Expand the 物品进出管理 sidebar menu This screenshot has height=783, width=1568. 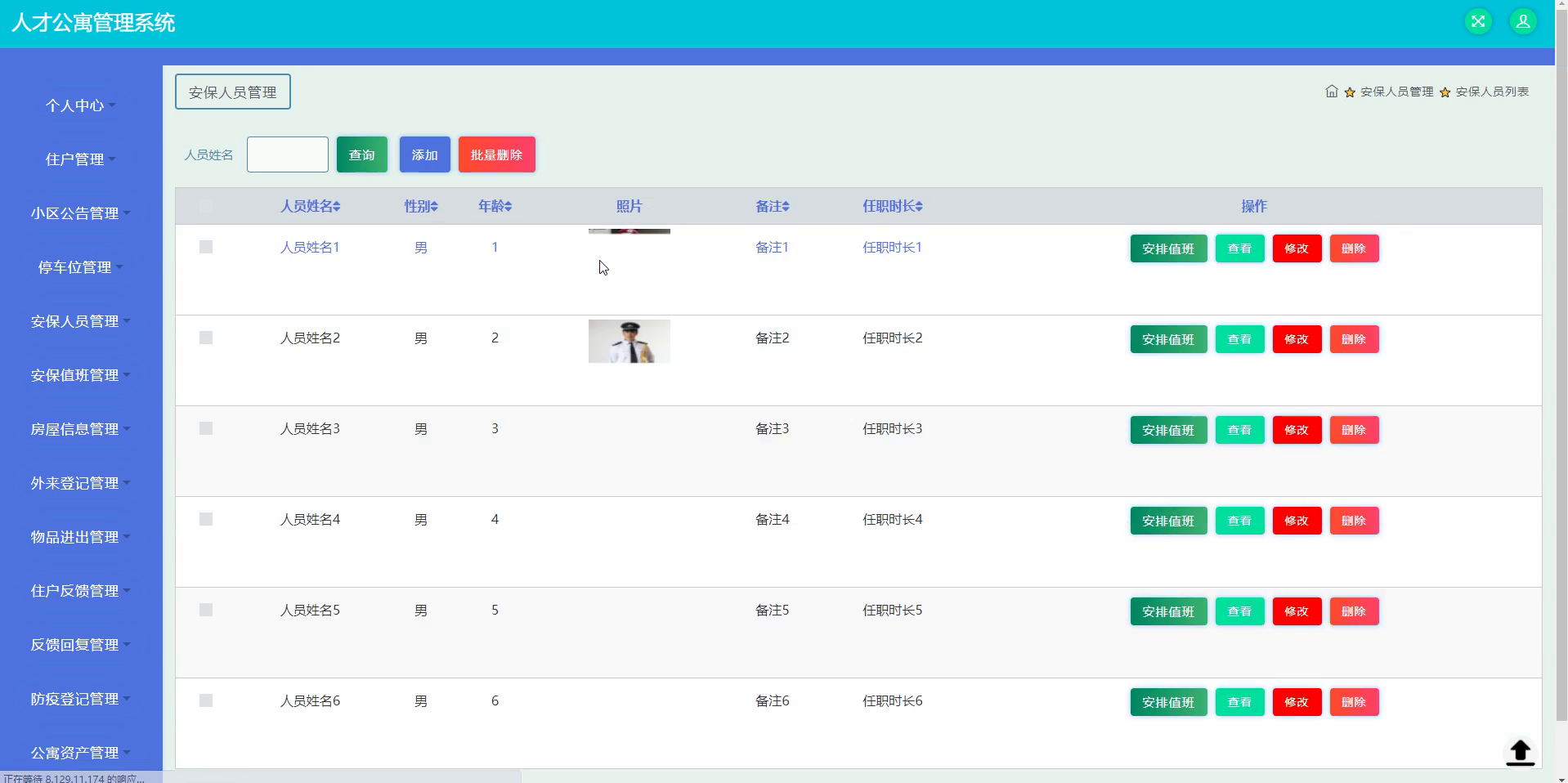click(x=81, y=537)
